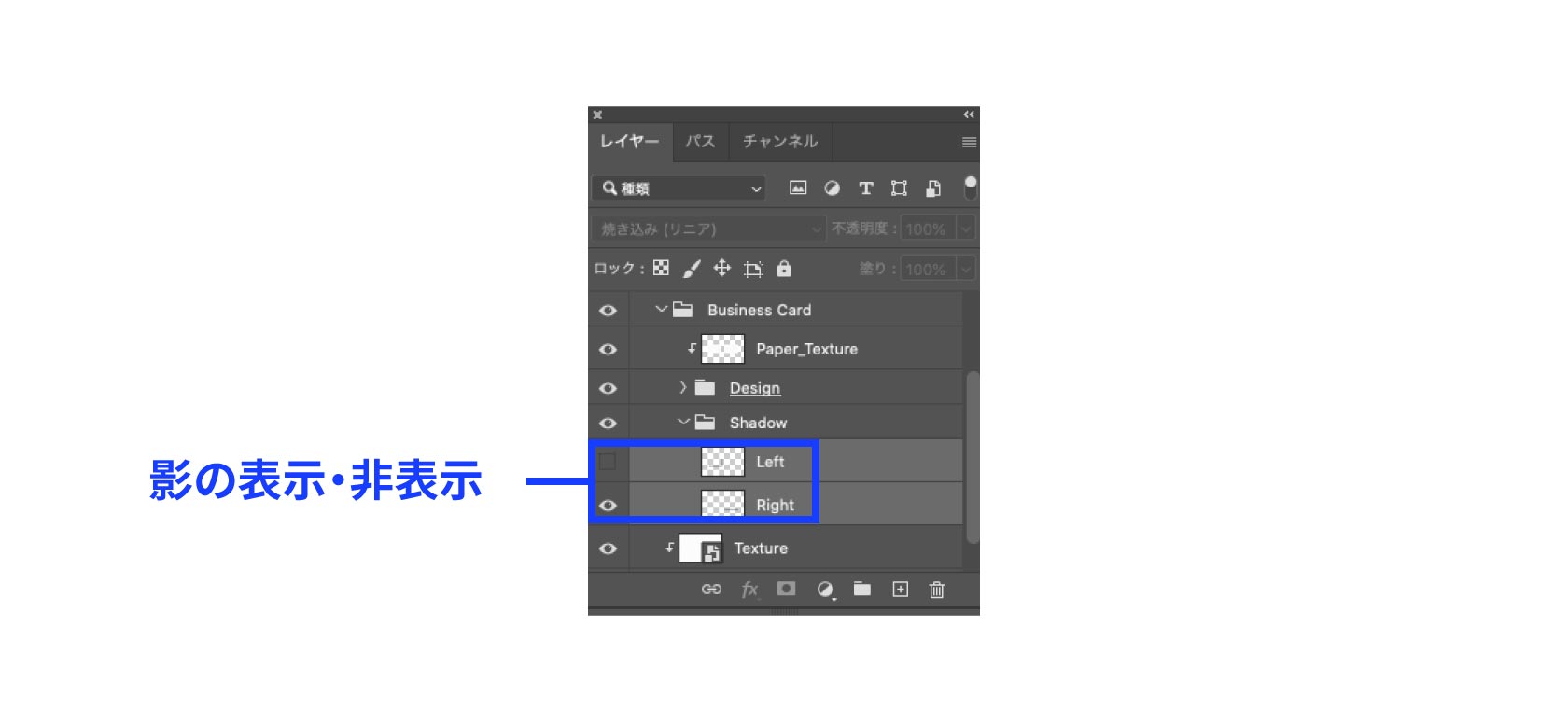Hide the Texture layer
1568x722 pixels.
click(608, 548)
